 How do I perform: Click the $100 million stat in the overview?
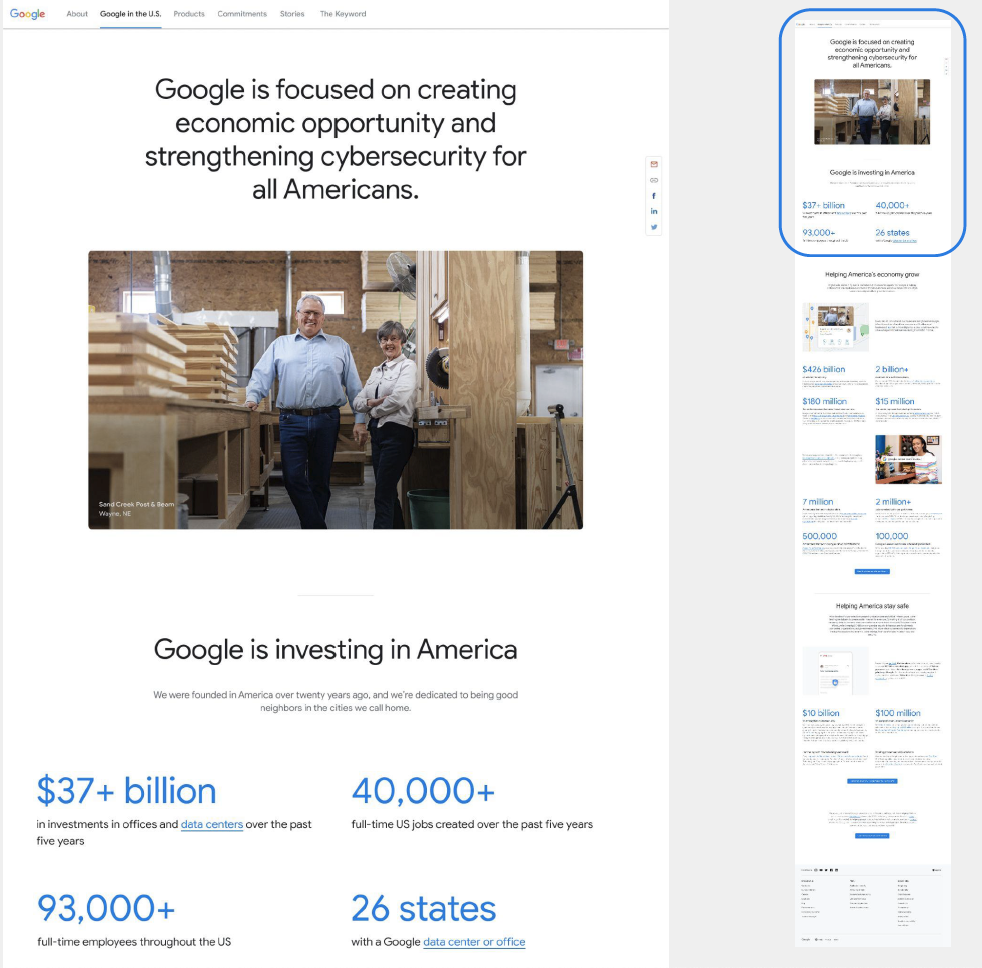click(898, 713)
